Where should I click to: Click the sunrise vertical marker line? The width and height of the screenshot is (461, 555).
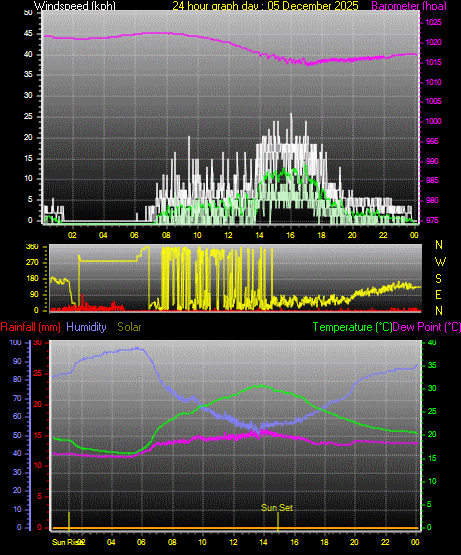(x=69, y=521)
